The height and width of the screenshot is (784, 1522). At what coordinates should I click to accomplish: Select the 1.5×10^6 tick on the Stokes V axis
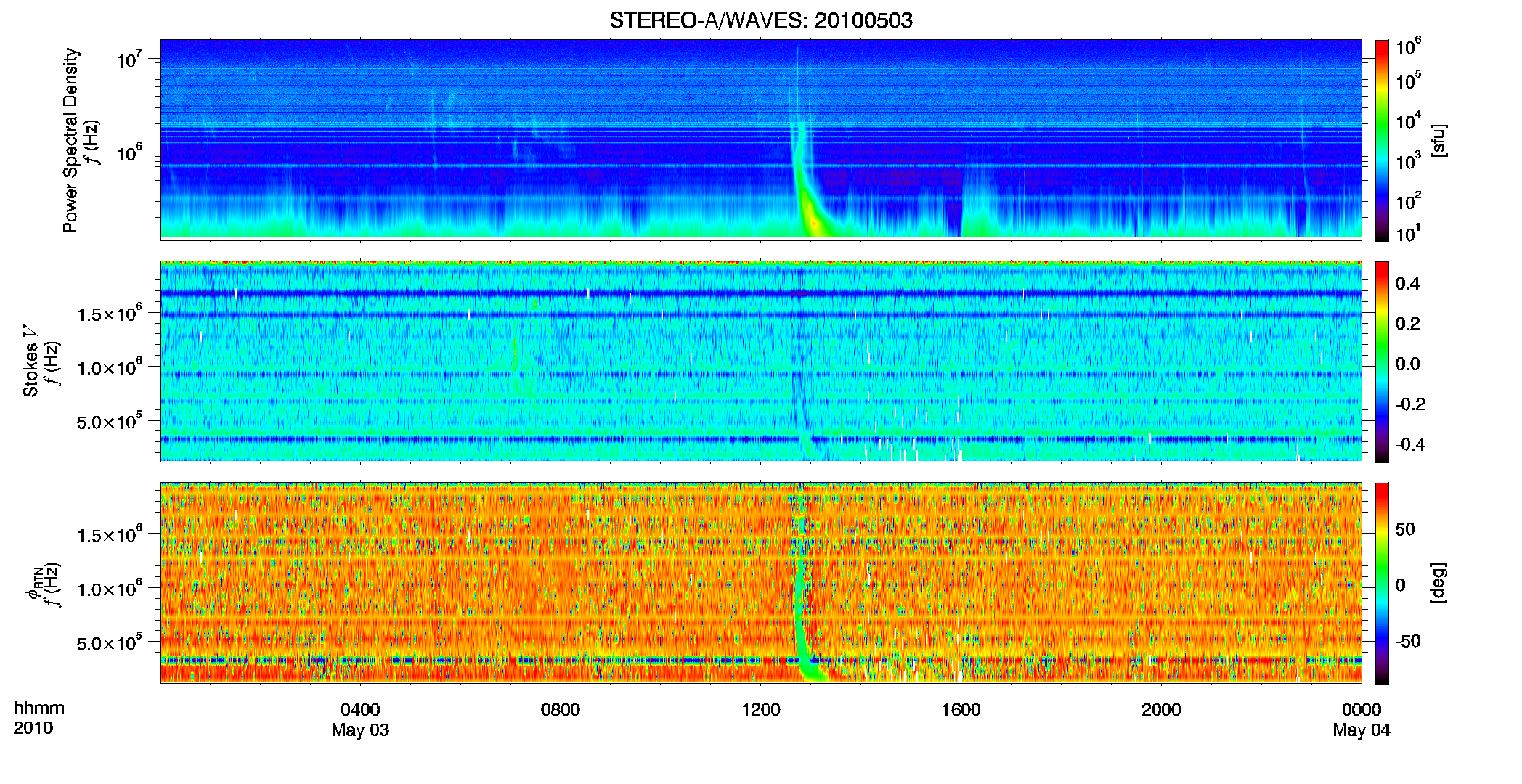point(110,314)
